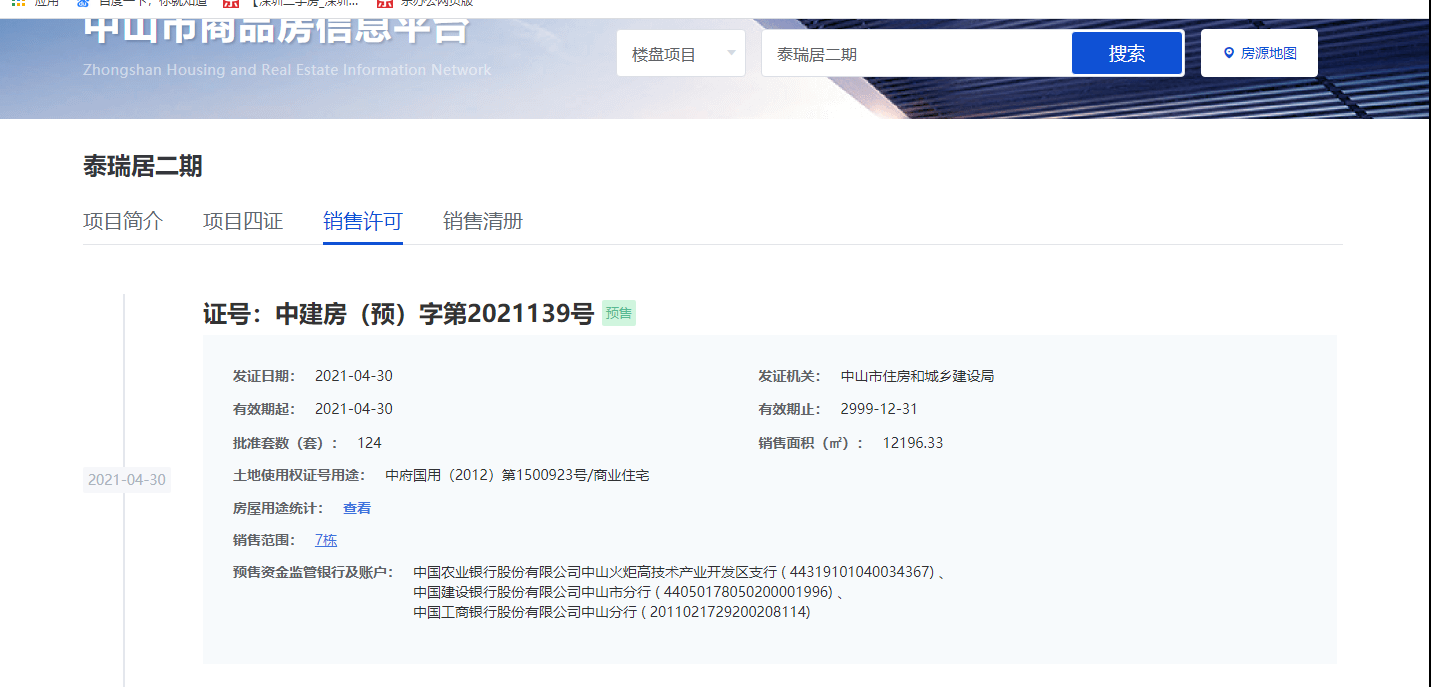1433x687 pixels.
Task: Switch to the 项目四证 tab
Action: click(243, 221)
